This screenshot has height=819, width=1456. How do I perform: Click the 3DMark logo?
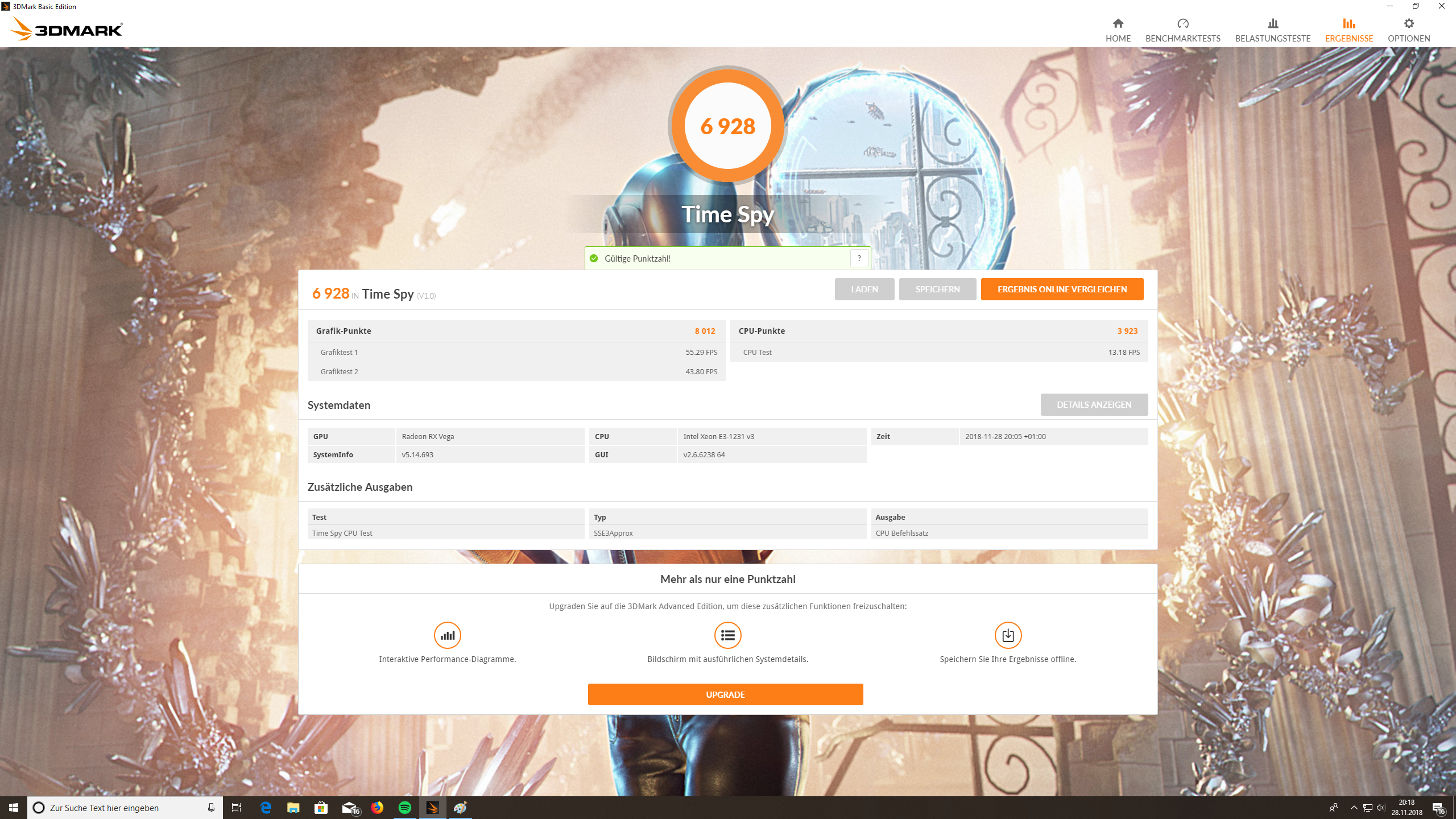pyautogui.click(x=66, y=28)
